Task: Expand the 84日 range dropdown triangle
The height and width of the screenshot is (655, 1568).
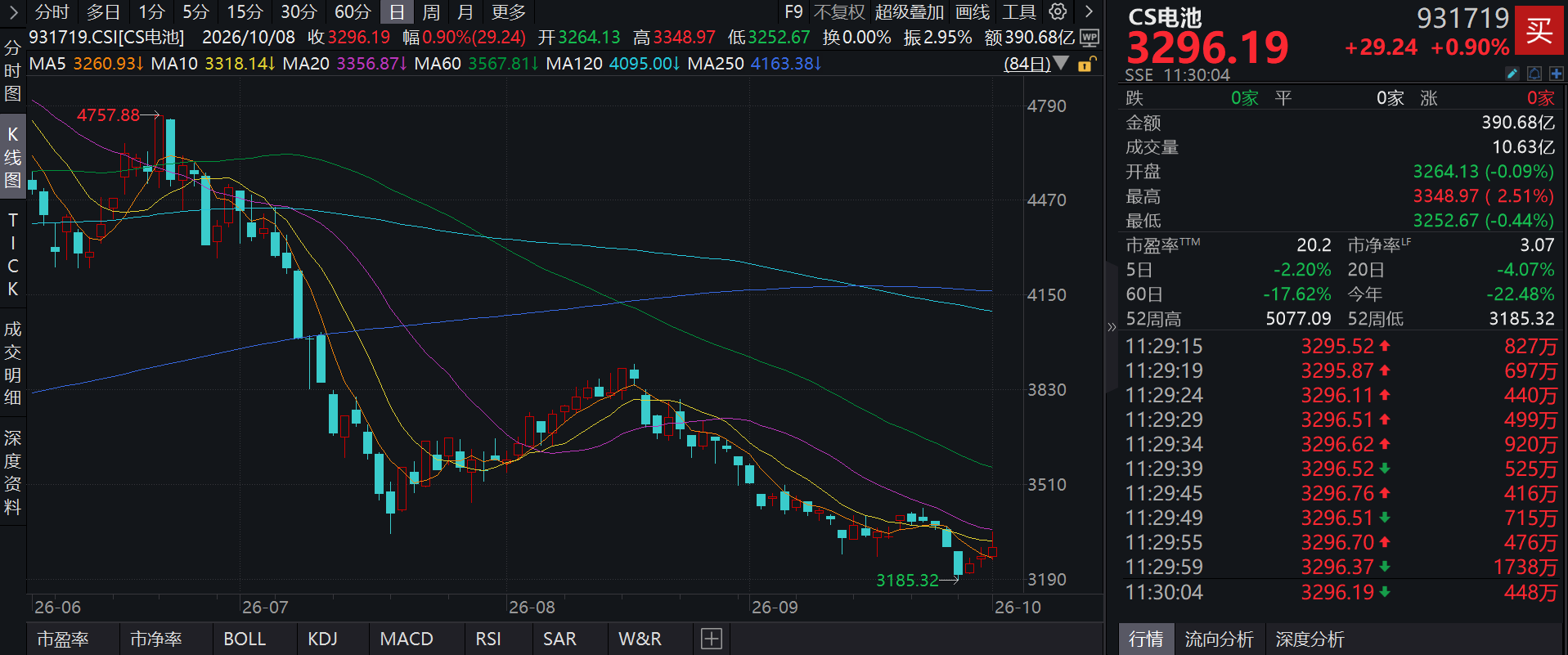Action: [x=1061, y=63]
